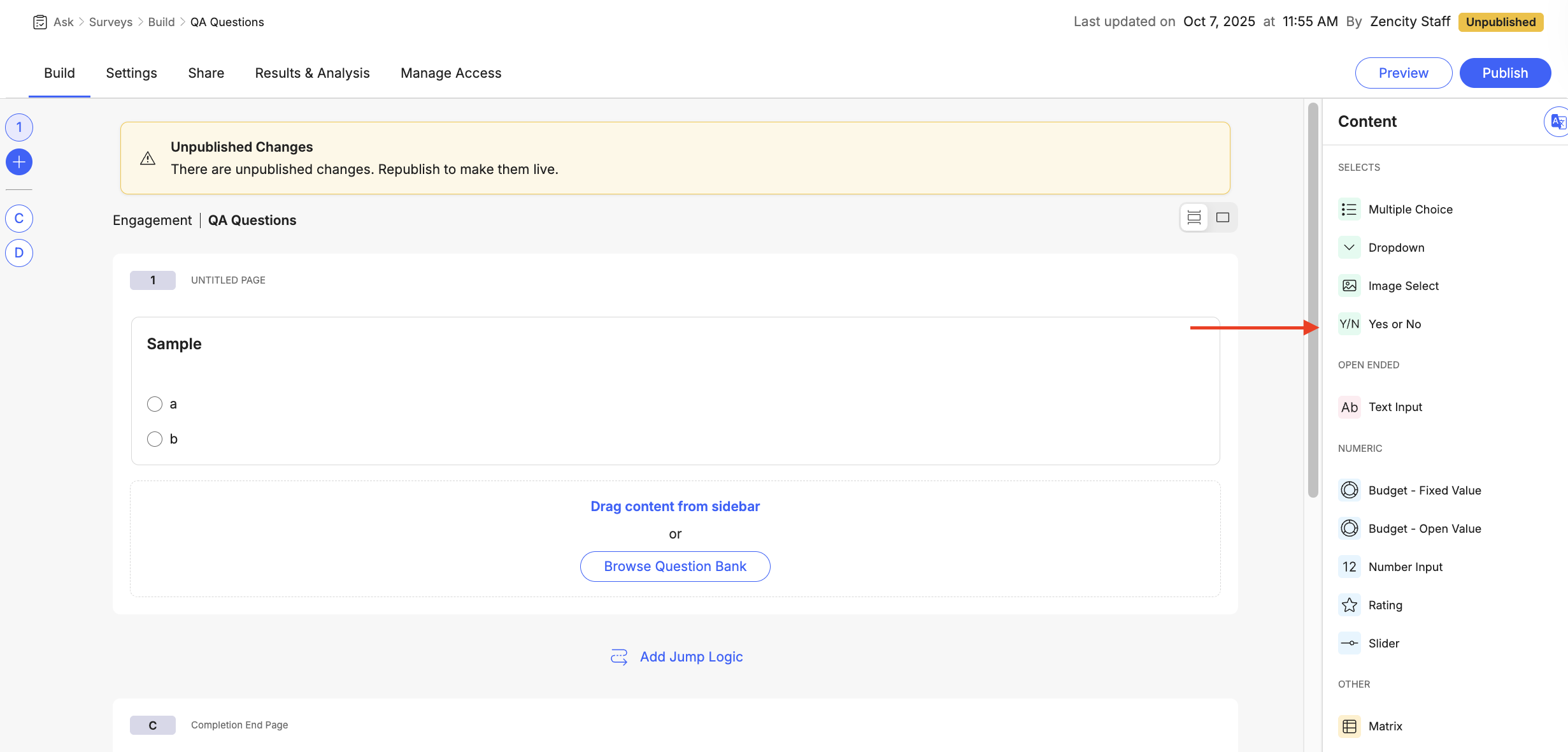This screenshot has width=1568, height=752.
Task: Select radio option a
Action: tap(155, 404)
